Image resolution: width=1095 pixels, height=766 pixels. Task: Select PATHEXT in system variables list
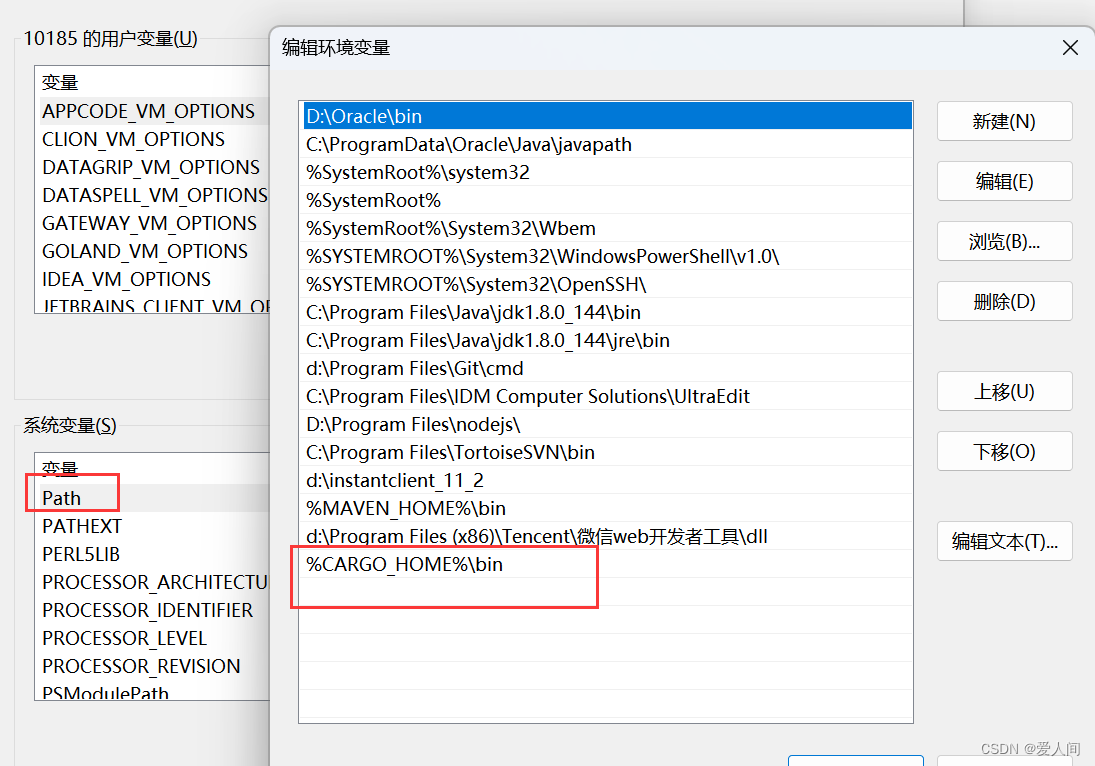154,526
